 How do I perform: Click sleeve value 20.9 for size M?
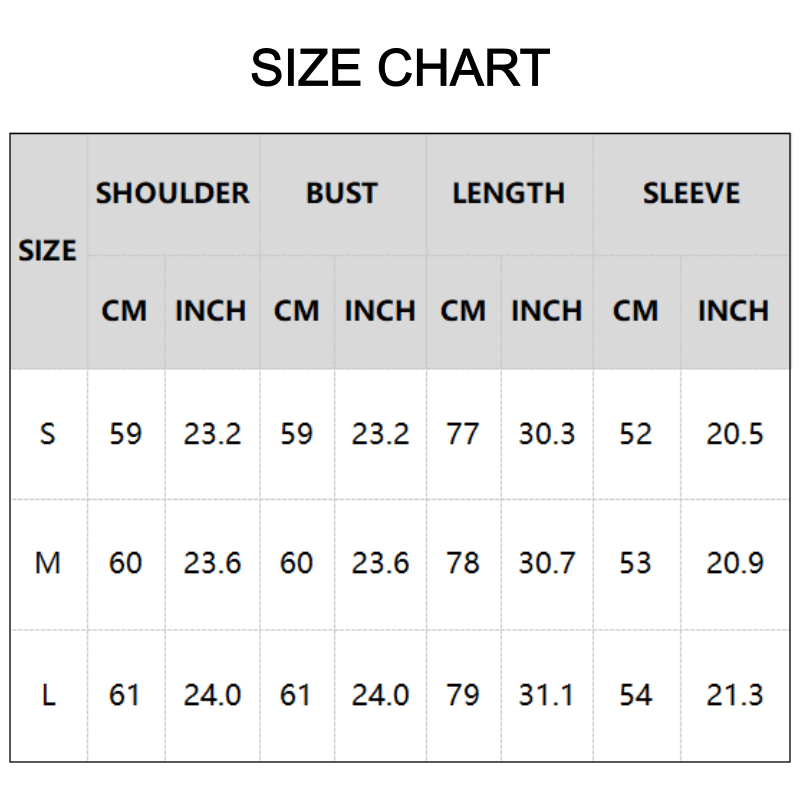pos(735,564)
